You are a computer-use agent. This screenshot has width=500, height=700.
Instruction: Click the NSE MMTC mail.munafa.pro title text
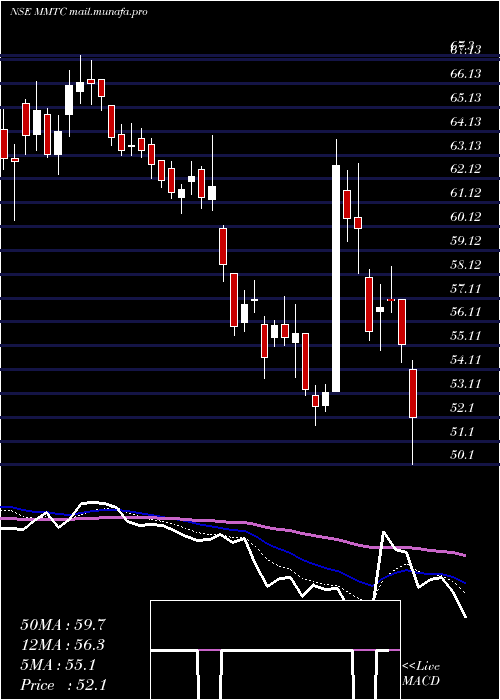(78, 12)
